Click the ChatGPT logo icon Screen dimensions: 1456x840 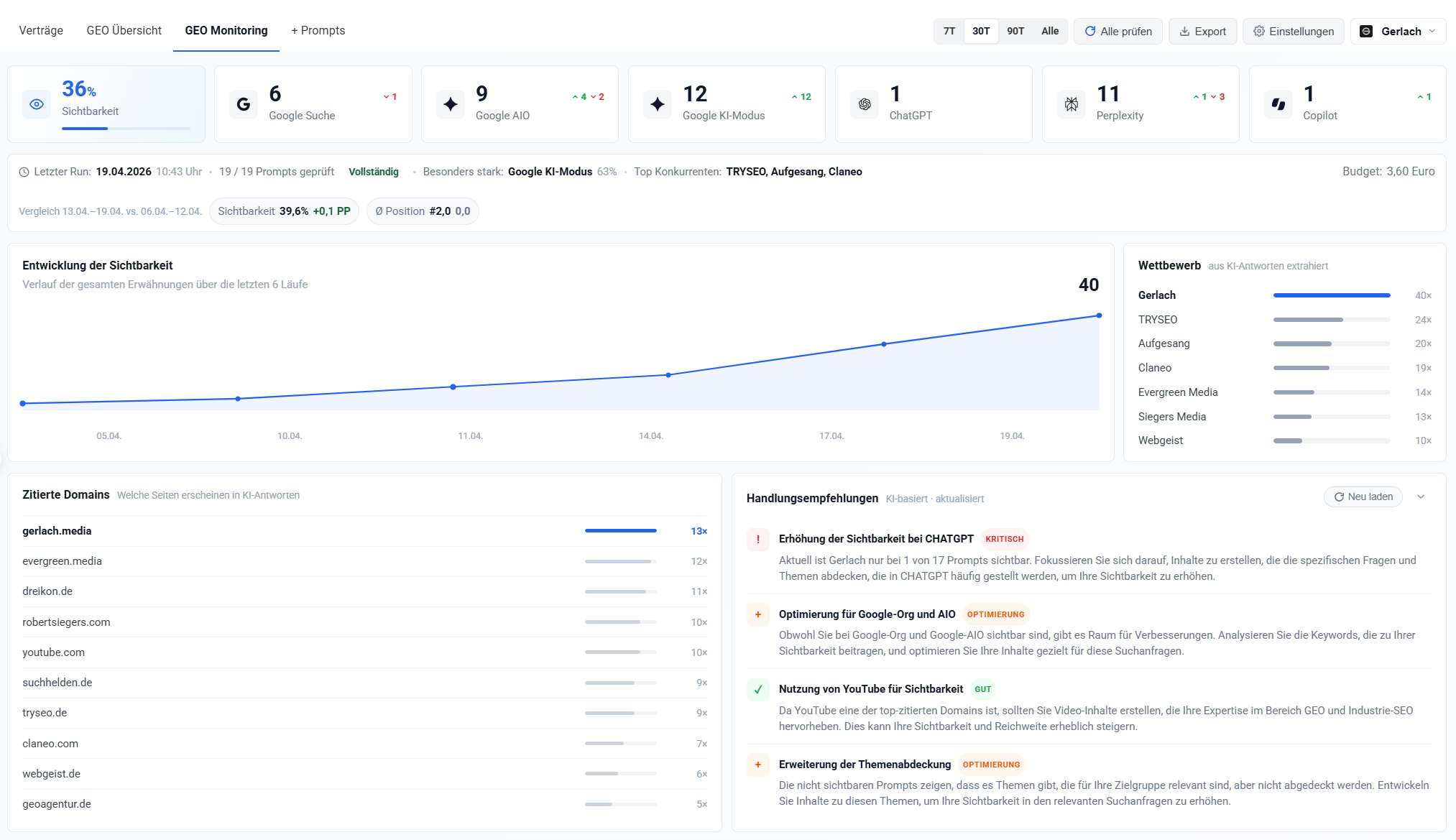(x=864, y=103)
